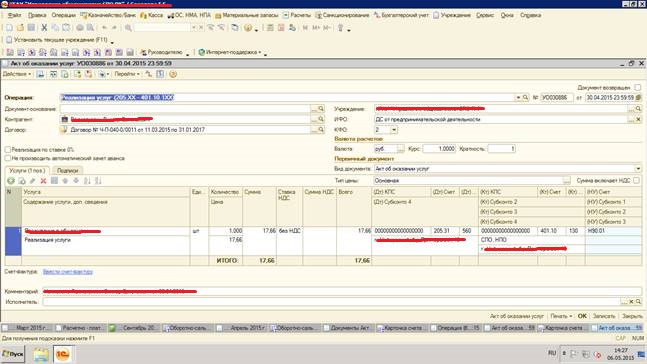This screenshot has height=364, width=647.
Task: Click the Add row green plus icon
Action: [11, 181]
